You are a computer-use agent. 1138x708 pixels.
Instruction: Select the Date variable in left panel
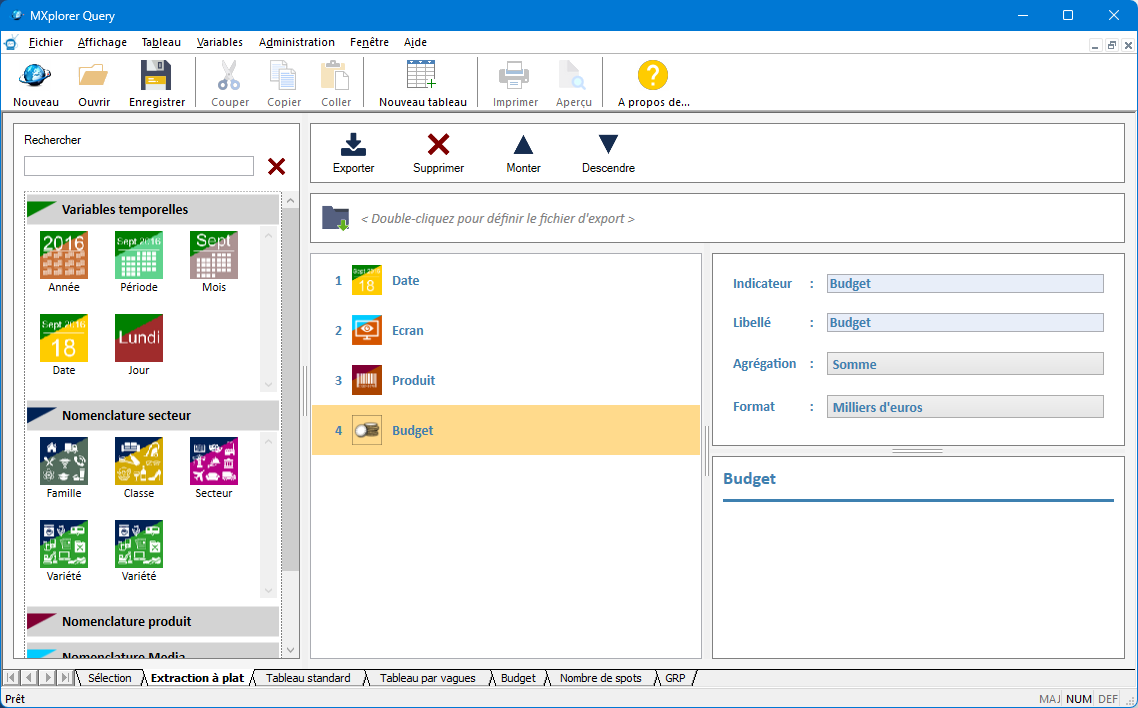click(64, 338)
